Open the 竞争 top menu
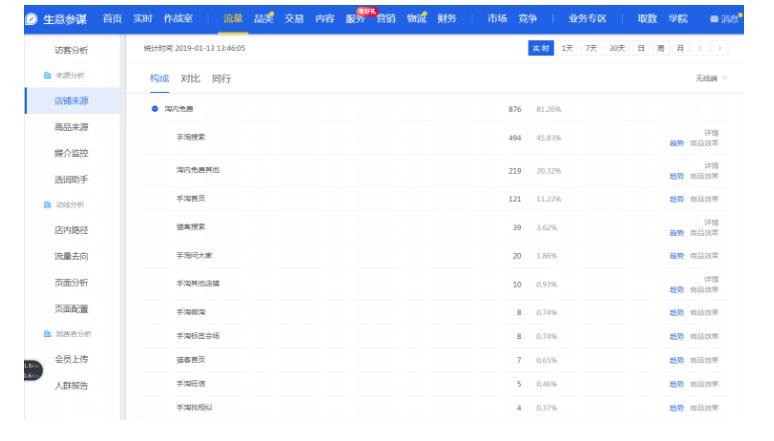Screen dimensions: 774x441 pos(527,18)
